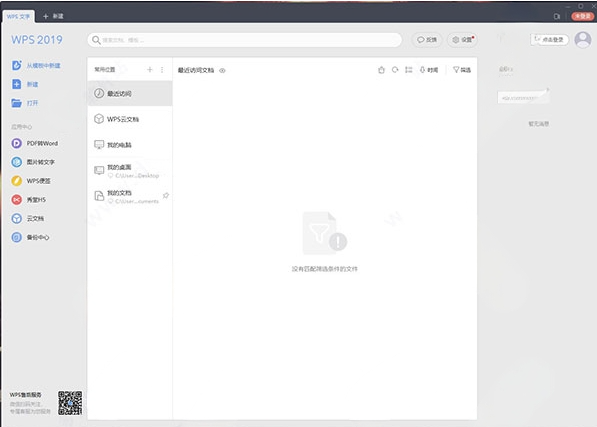
Task: Click the red 未登录 badge
Action: coord(583,16)
